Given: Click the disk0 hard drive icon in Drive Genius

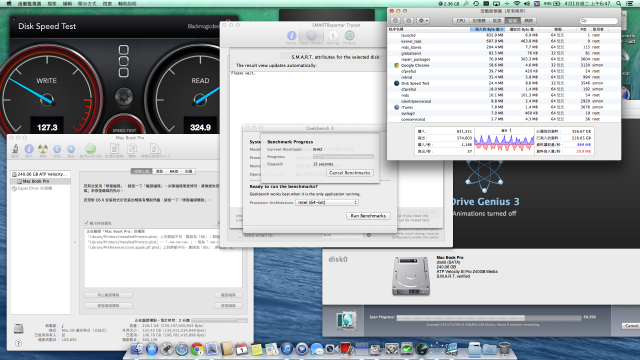Looking at the screenshot, I should pos(411,276).
